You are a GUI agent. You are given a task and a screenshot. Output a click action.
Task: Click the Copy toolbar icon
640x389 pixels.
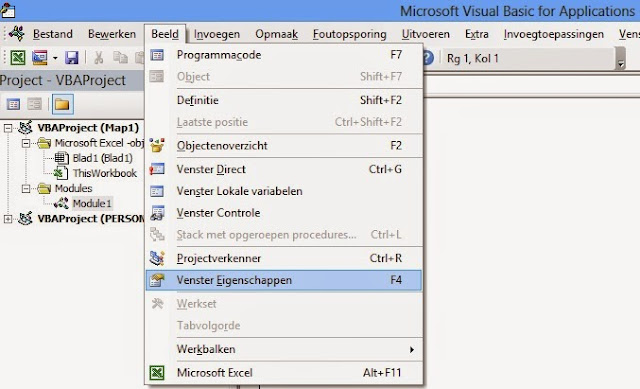120,58
